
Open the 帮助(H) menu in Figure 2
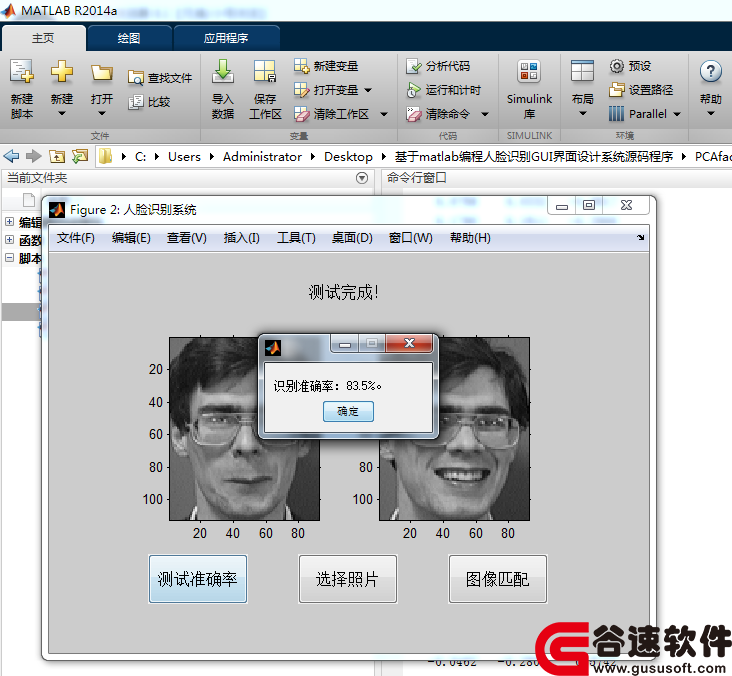(470, 238)
